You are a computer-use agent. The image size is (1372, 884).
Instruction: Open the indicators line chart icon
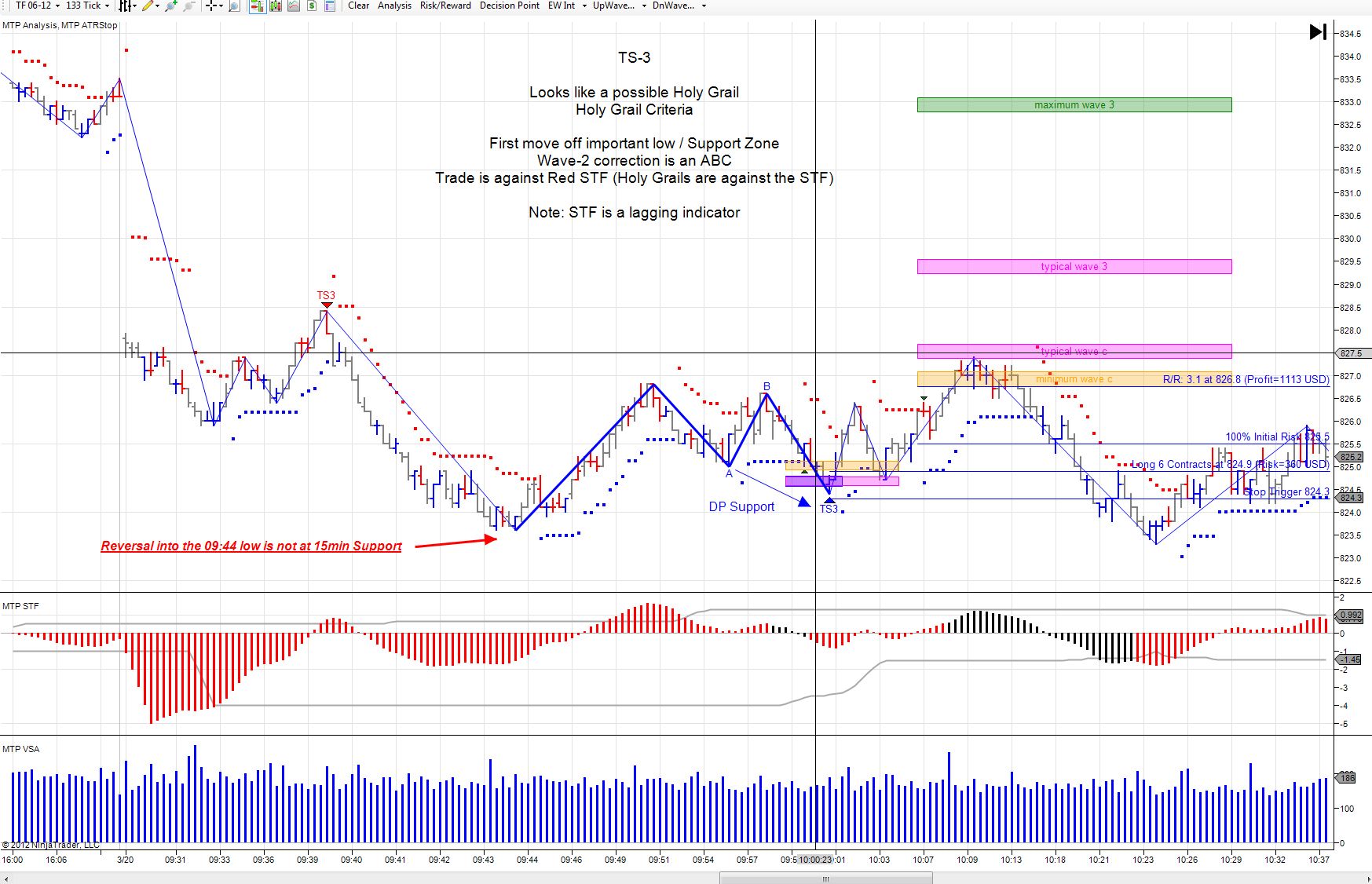pyautogui.click(x=294, y=5)
